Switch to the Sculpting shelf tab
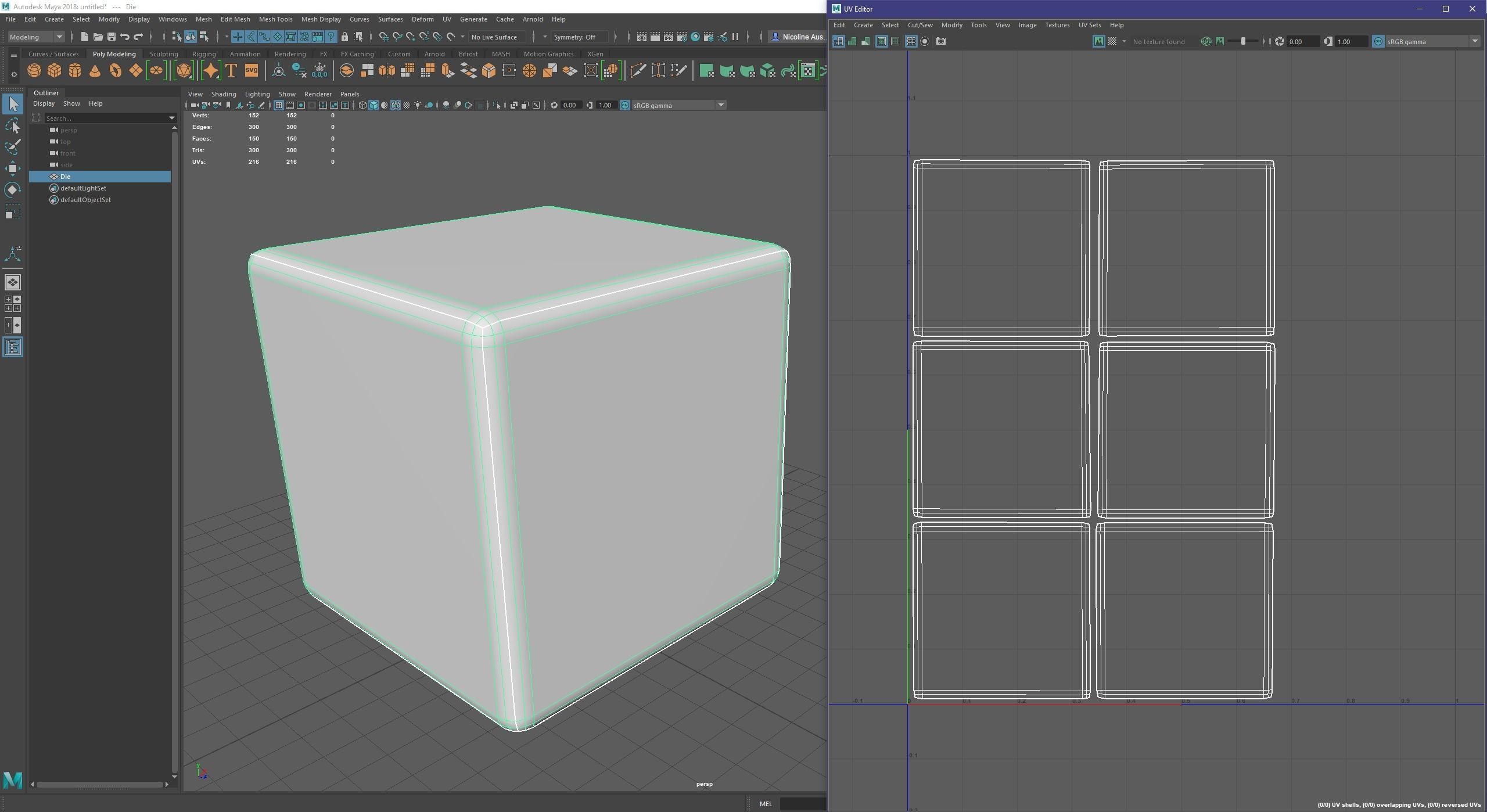Viewport: 1487px width, 812px height. 163,54
